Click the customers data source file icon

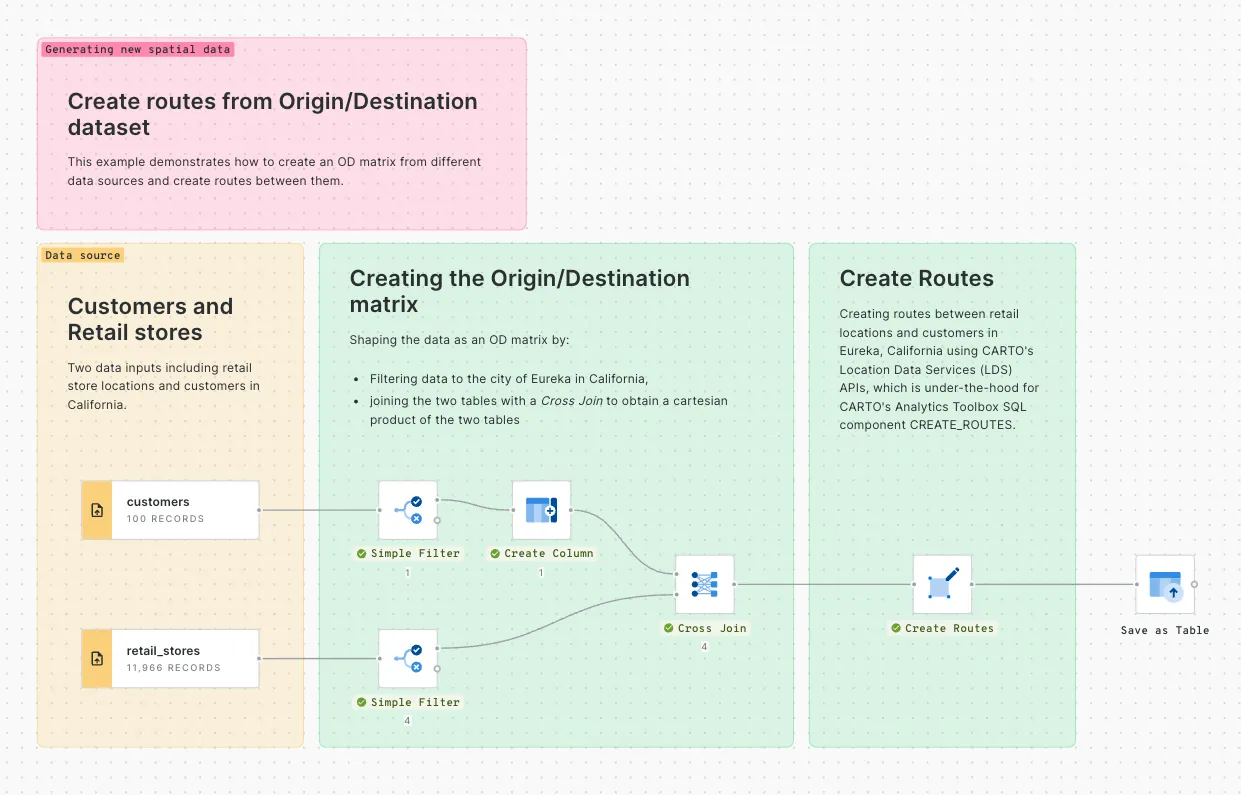96,510
